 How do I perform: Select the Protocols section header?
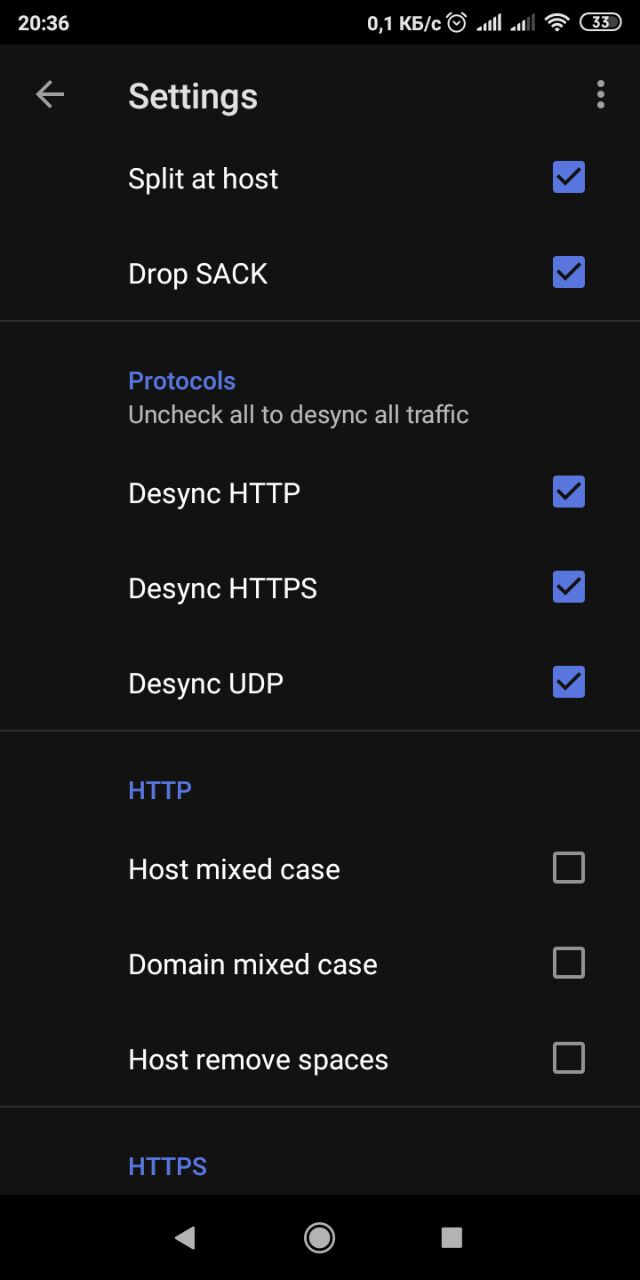point(182,381)
